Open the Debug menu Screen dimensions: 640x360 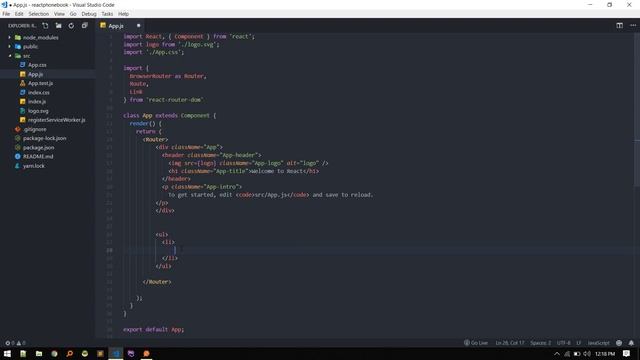tap(89, 14)
